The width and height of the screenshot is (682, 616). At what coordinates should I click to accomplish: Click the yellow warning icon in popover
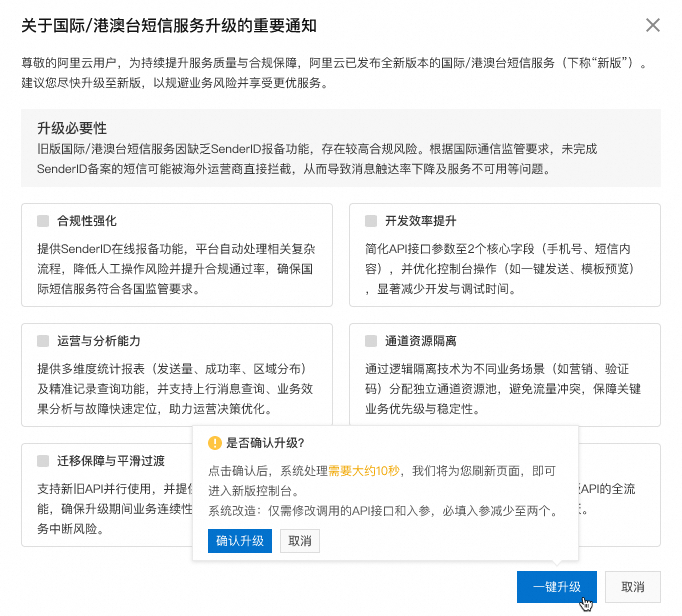[215, 443]
